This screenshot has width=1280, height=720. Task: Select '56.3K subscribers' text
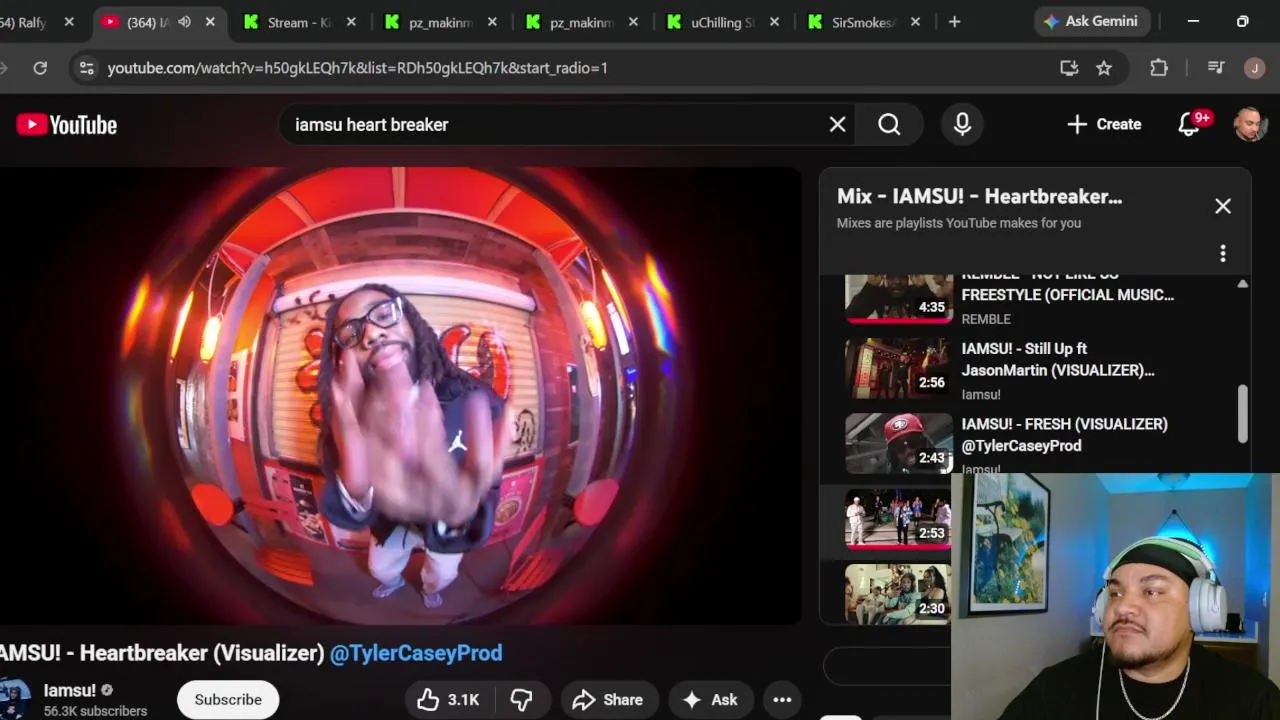(x=95, y=711)
